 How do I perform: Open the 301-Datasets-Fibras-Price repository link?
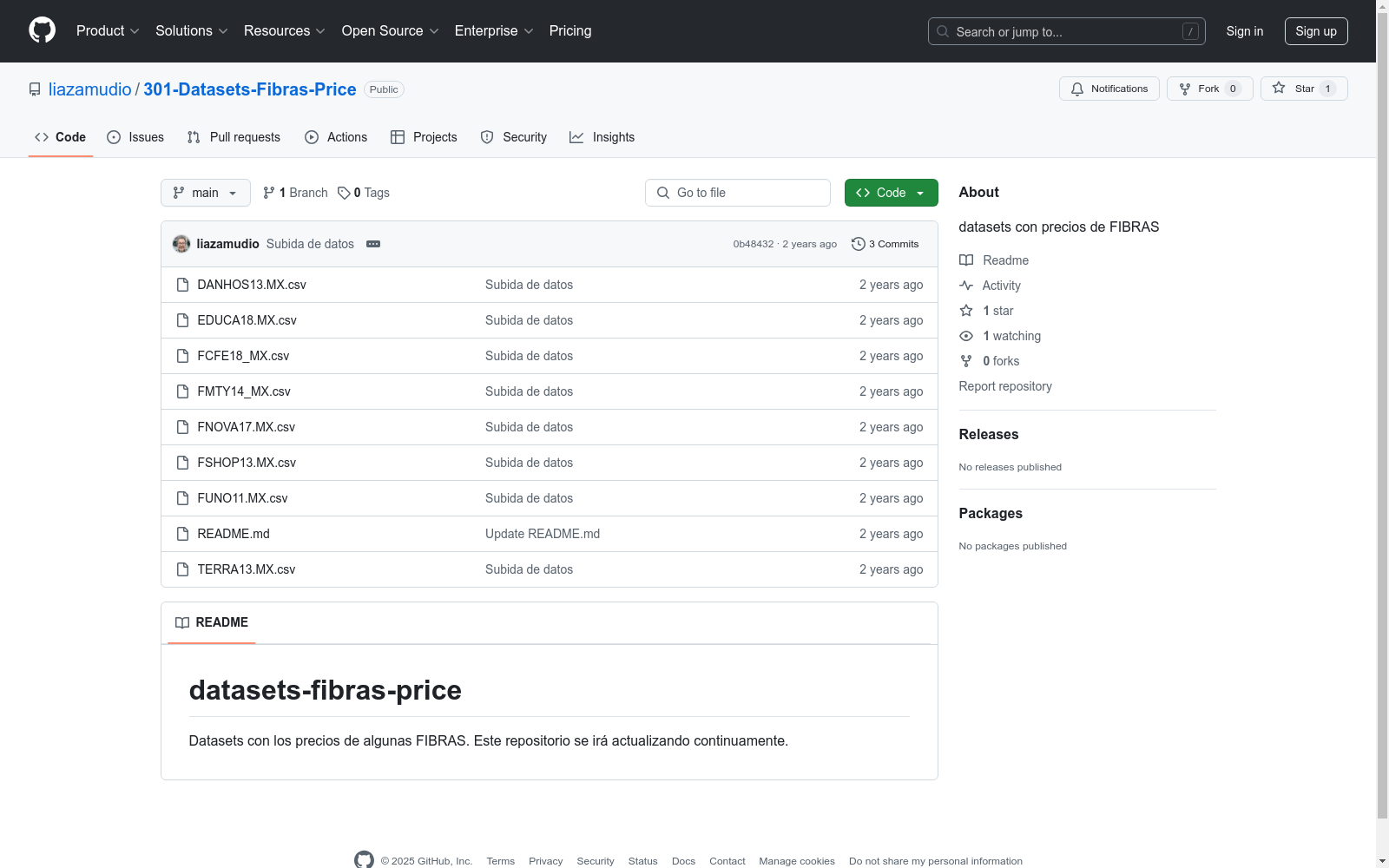tap(250, 89)
